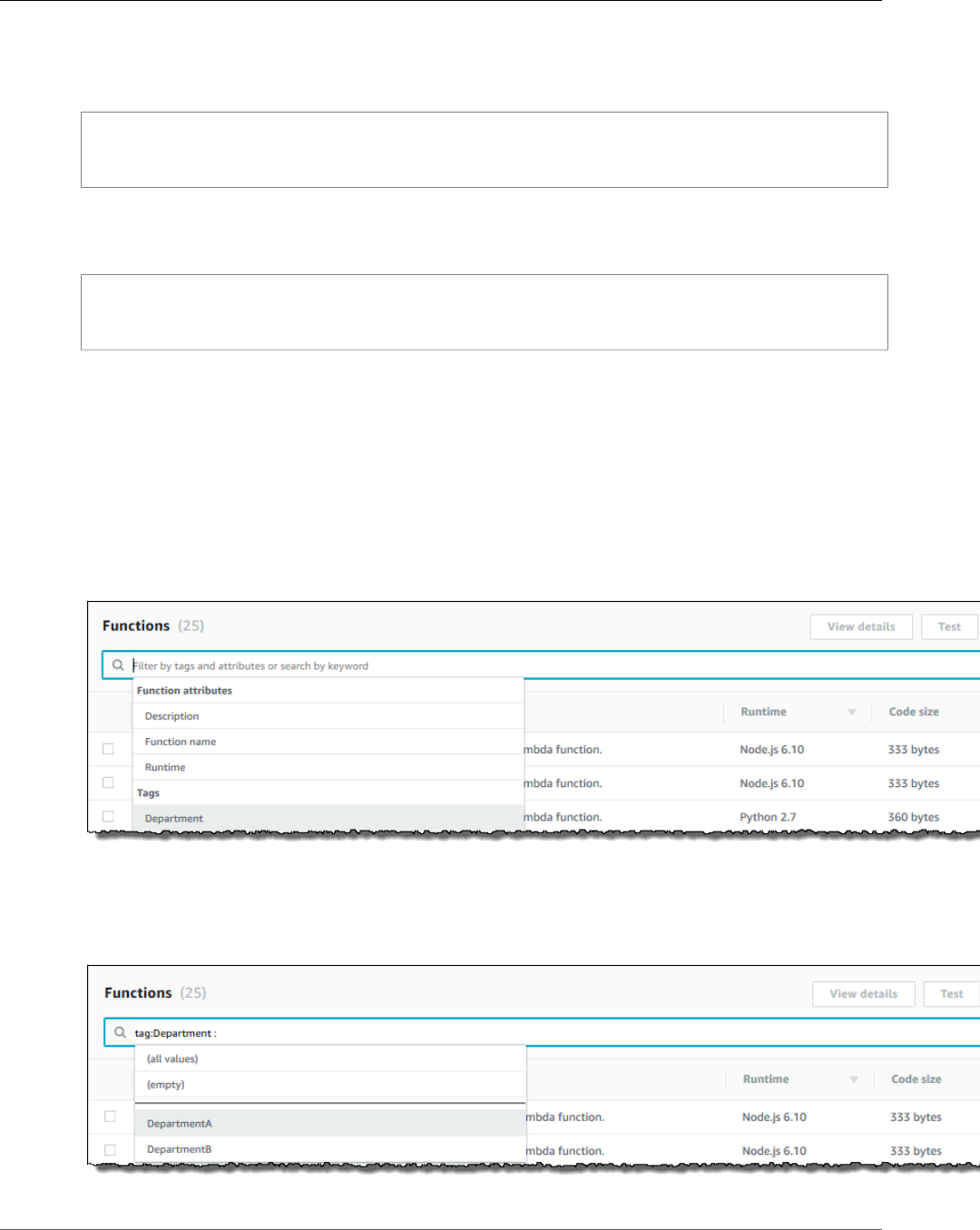
Task: Click the Code size header in the Python 2.7 table
Action: (x=914, y=712)
